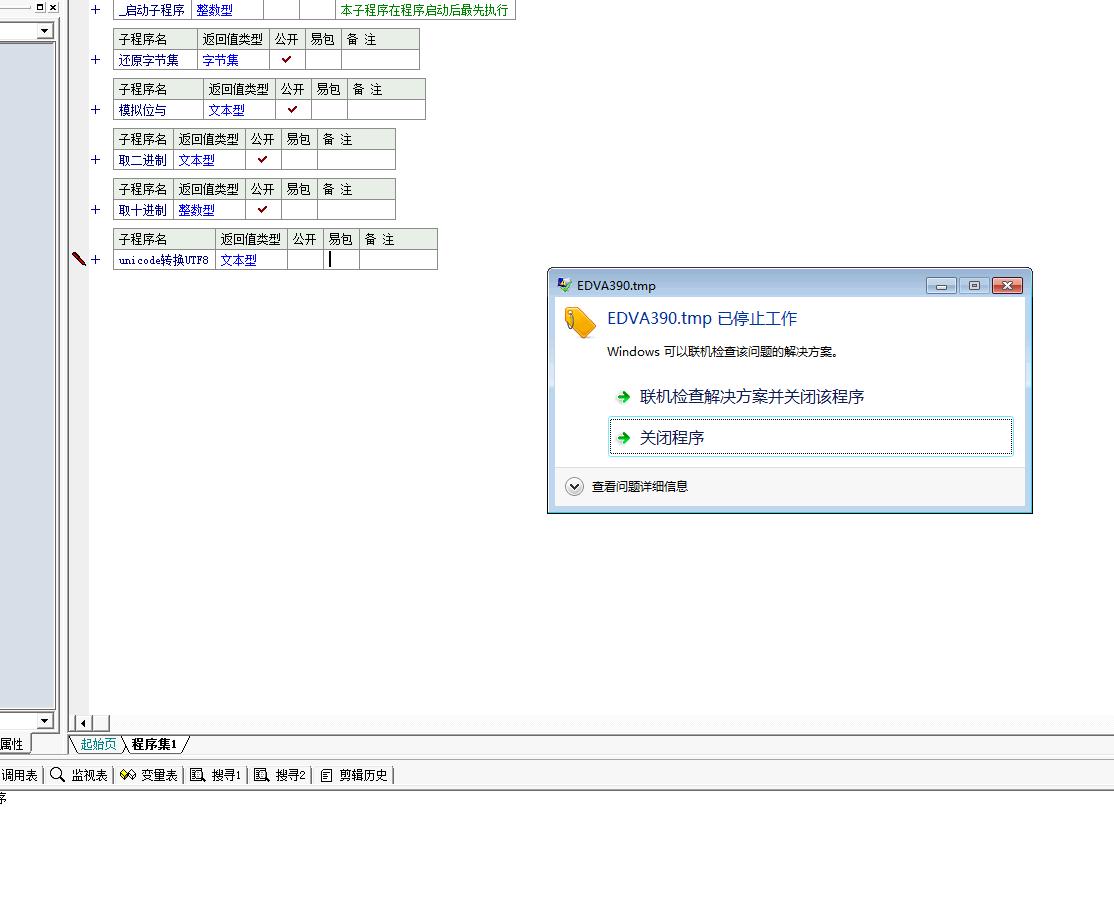Screen dimensions: 1114x915
Task: Click the clipboard icon of 剪辑历史
Action: [326, 775]
